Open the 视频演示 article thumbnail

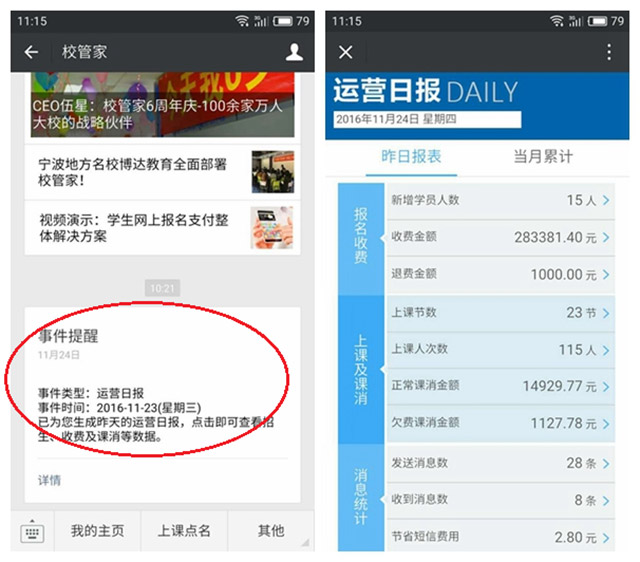pyautogui.click(x=272, y=227)
